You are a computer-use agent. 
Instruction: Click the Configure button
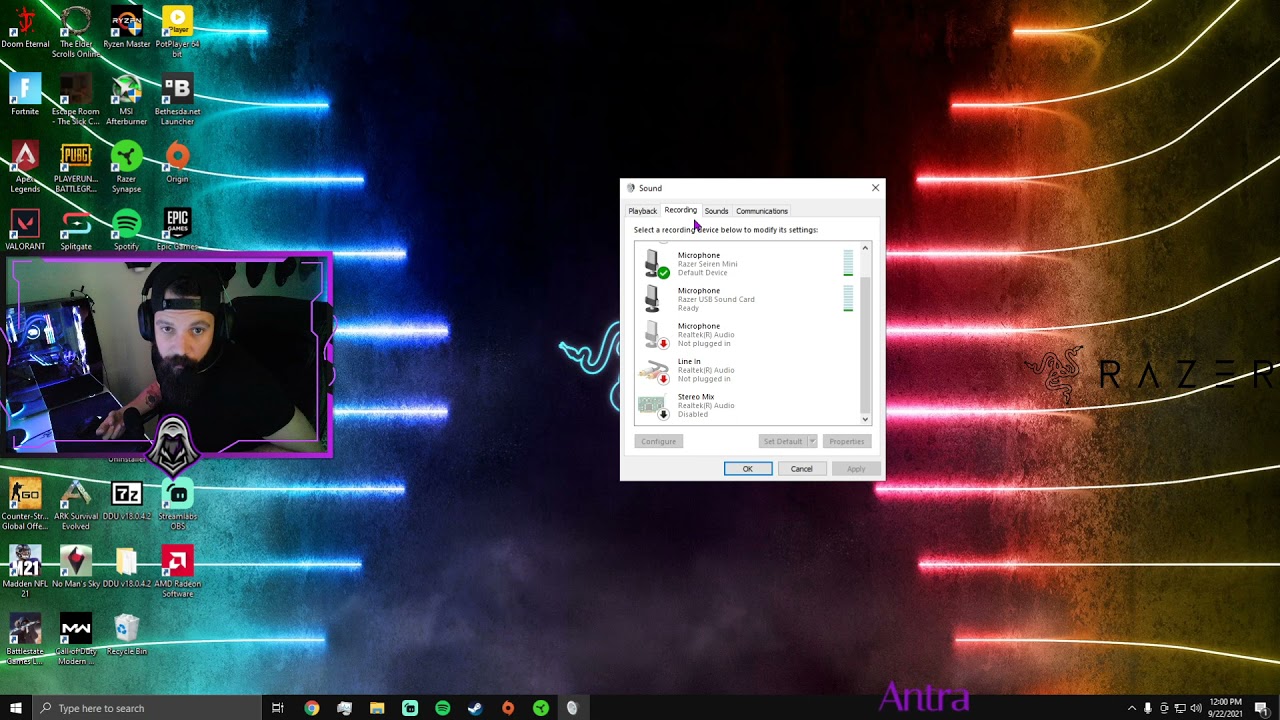pos(658,441)
